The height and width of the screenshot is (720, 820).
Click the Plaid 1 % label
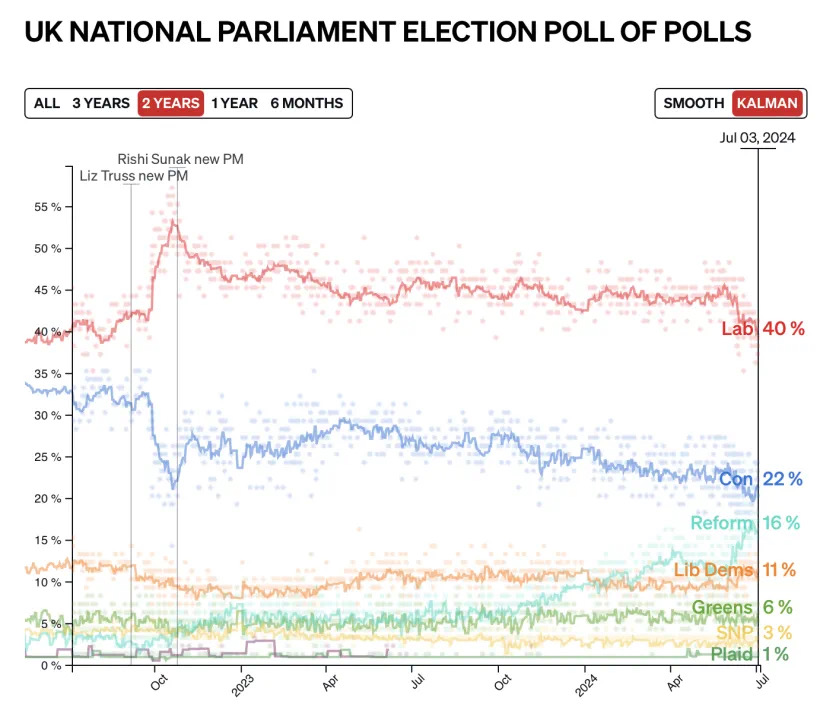749,654
